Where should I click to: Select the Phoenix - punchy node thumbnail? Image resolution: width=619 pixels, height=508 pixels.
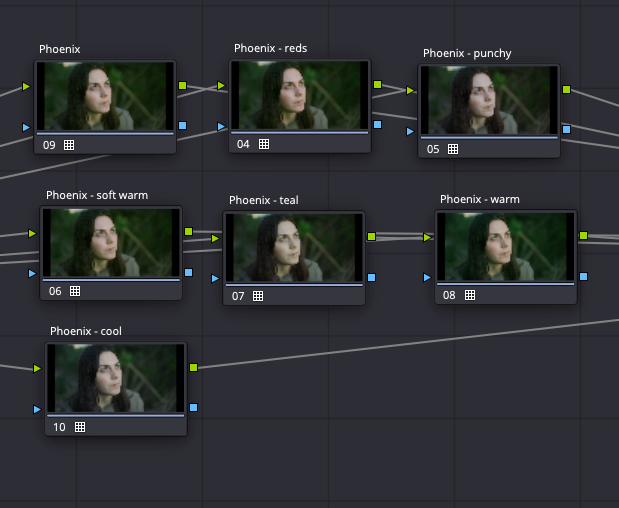pos(488,101)
